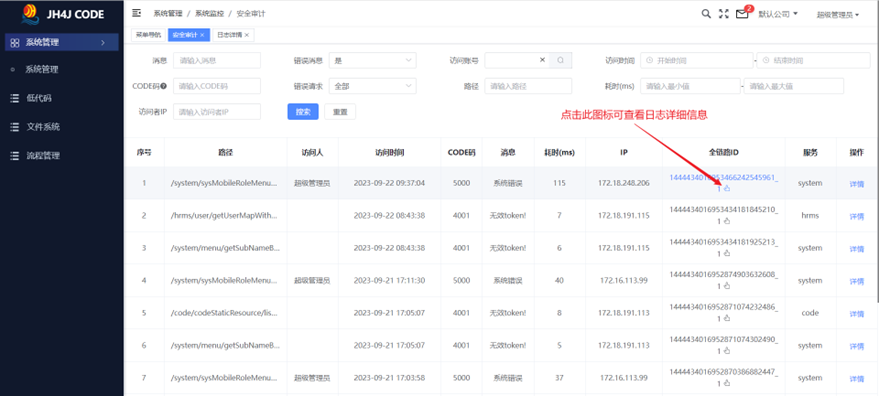Click the 低代码 list icon in the sidebar
The image size is (879, 396).
point(15,98)
